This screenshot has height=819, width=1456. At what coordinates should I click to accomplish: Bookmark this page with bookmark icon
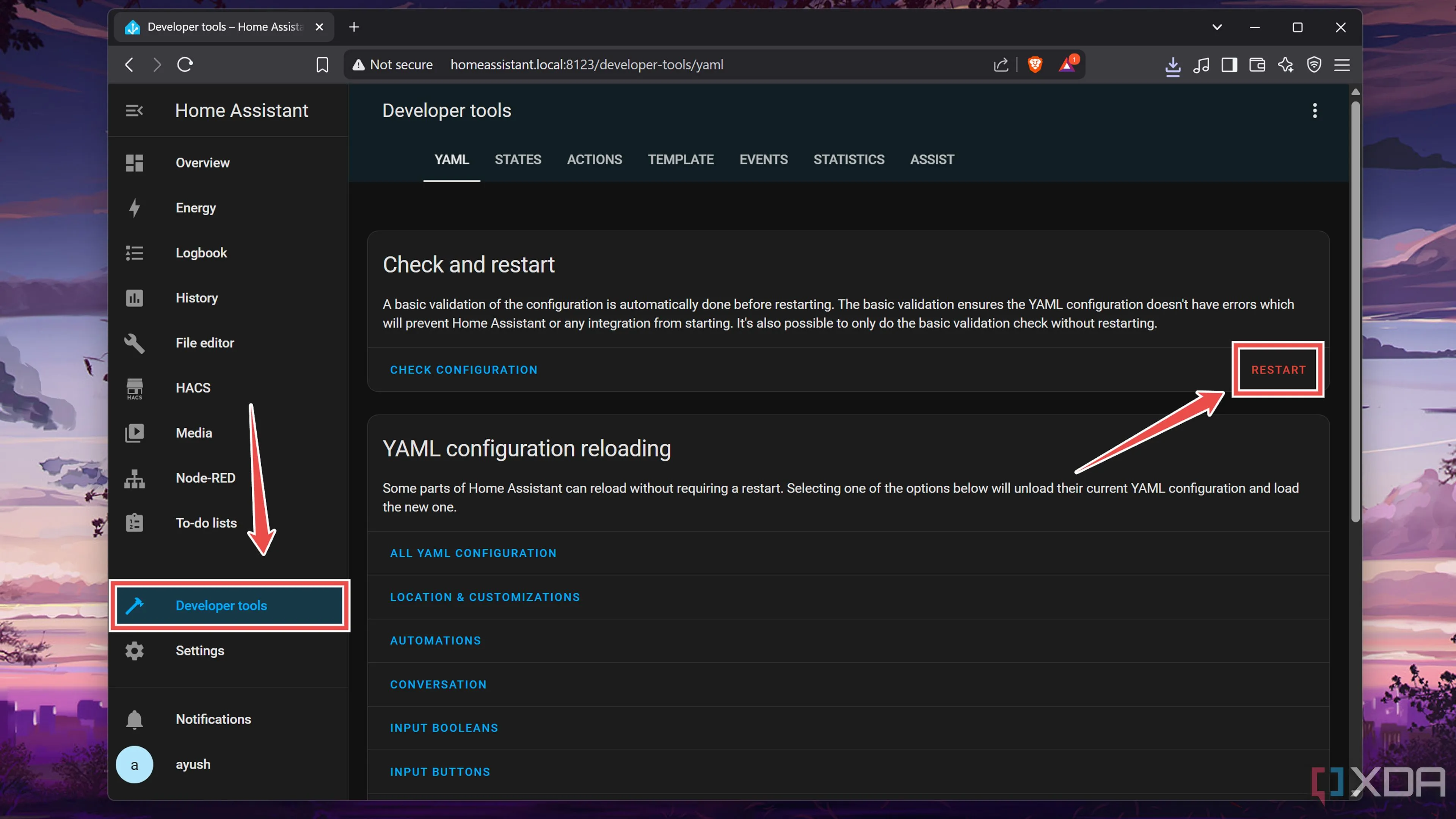coord(322,64)
